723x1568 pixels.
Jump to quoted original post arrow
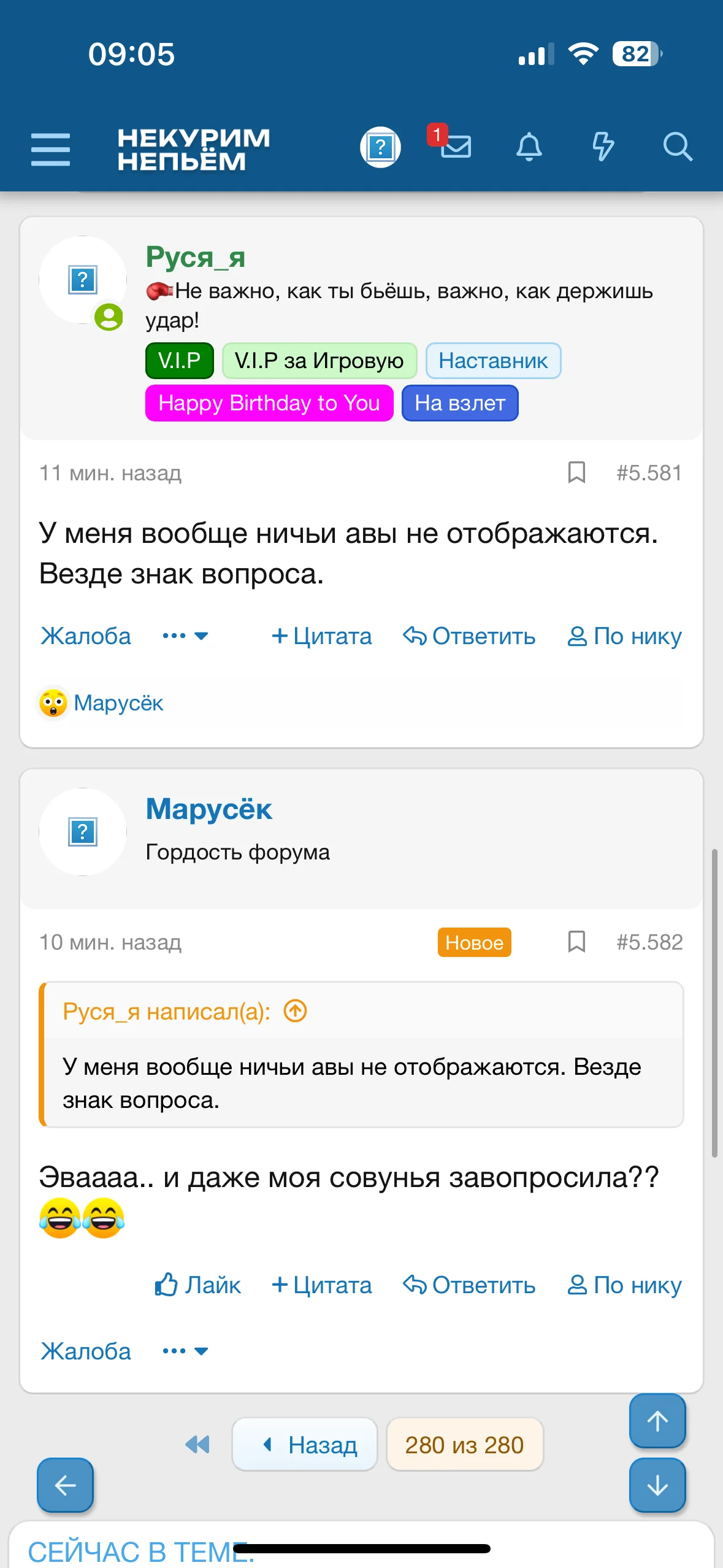pyautogui.click(x=296, y=1011)
